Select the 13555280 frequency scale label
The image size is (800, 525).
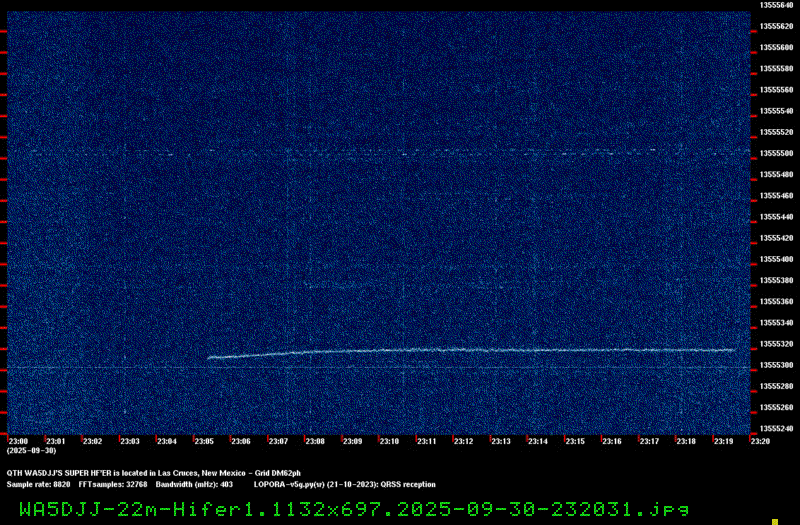click(x=777, y=386)
